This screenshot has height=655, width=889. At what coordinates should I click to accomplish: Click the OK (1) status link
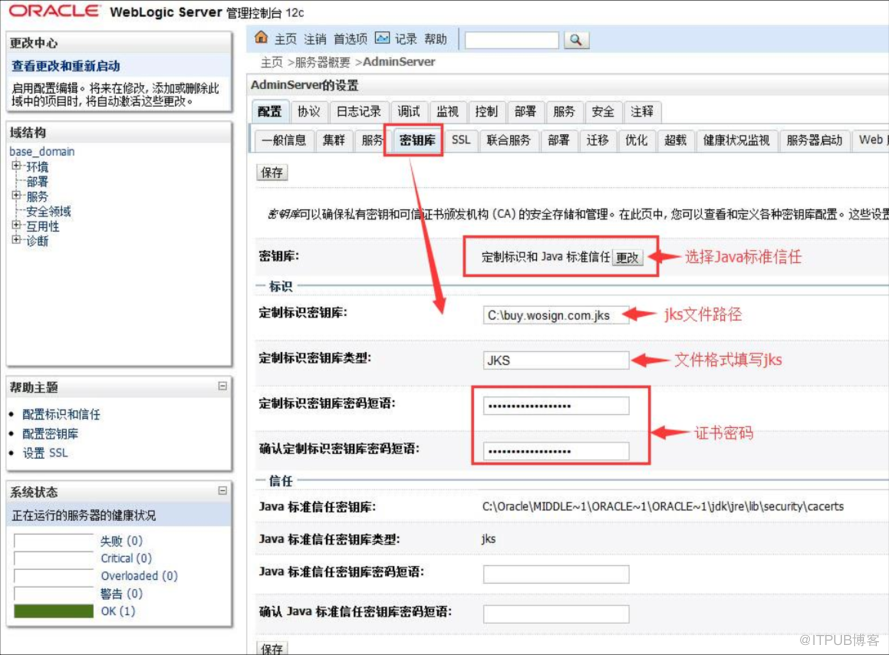point(118,611)
